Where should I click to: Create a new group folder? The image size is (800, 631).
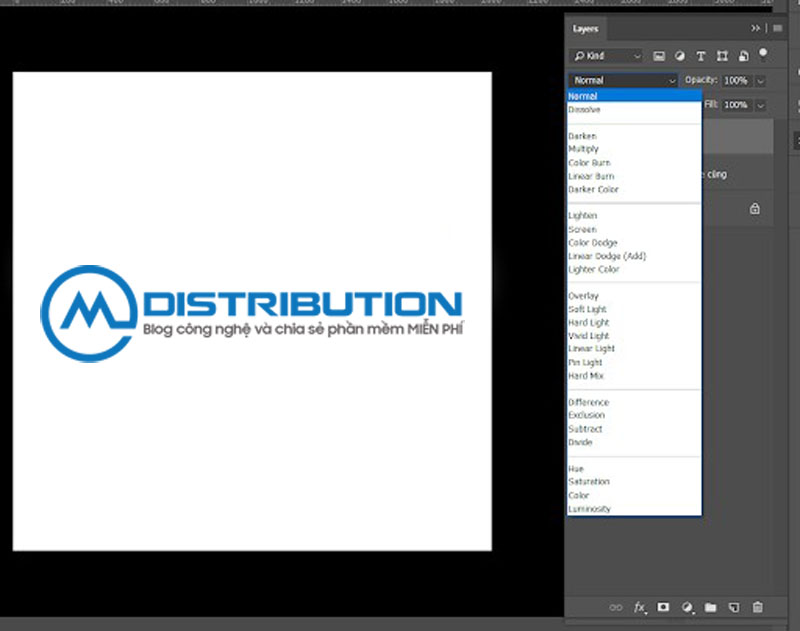[710, 607]
